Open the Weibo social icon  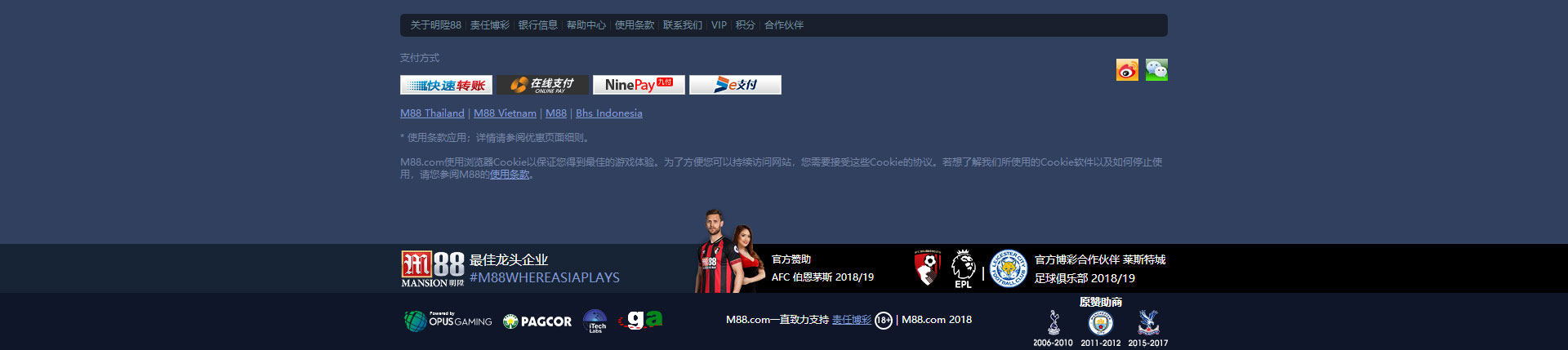tap(1127, 70)
